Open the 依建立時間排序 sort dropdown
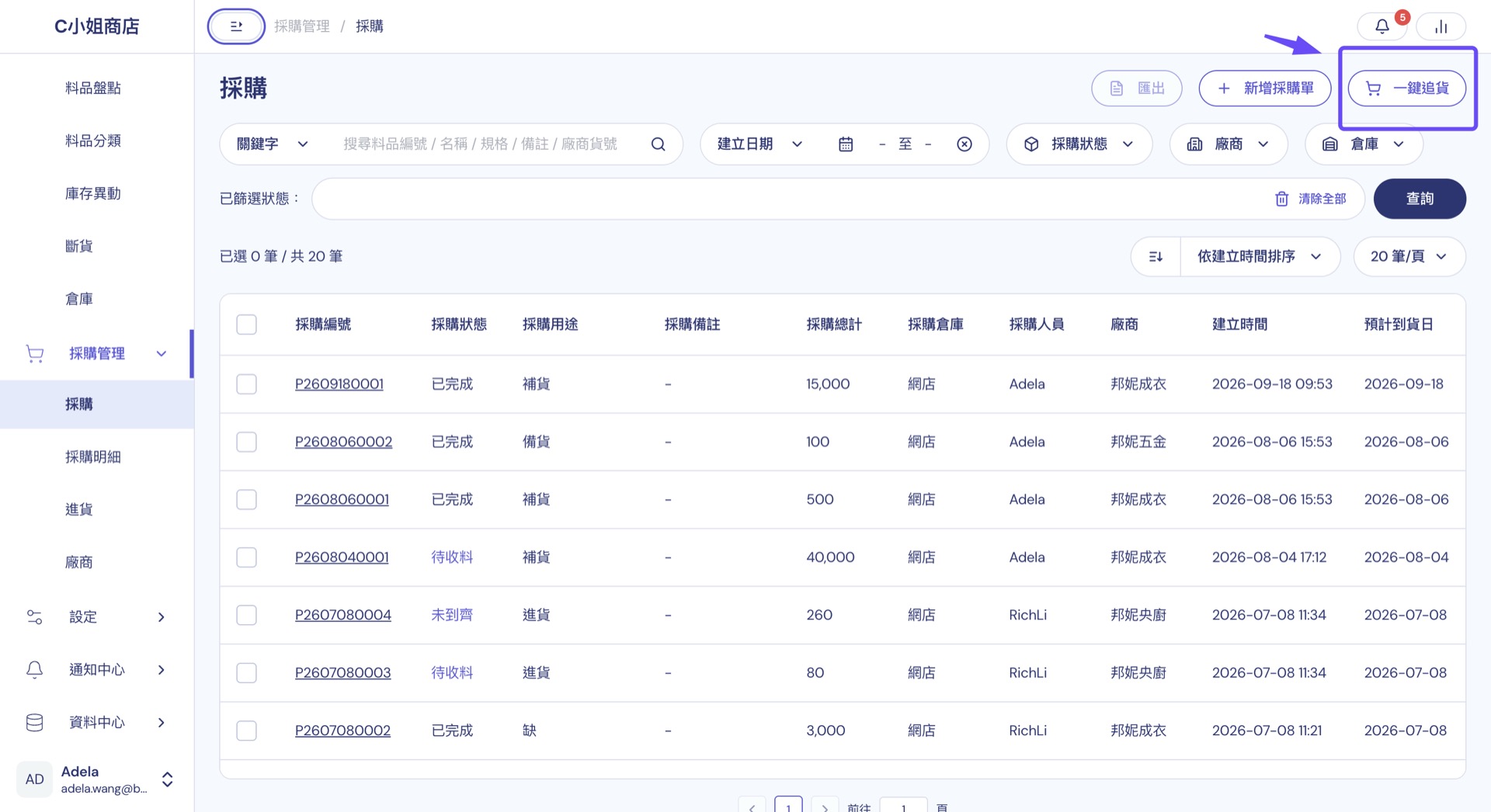 pos(1259,256)
